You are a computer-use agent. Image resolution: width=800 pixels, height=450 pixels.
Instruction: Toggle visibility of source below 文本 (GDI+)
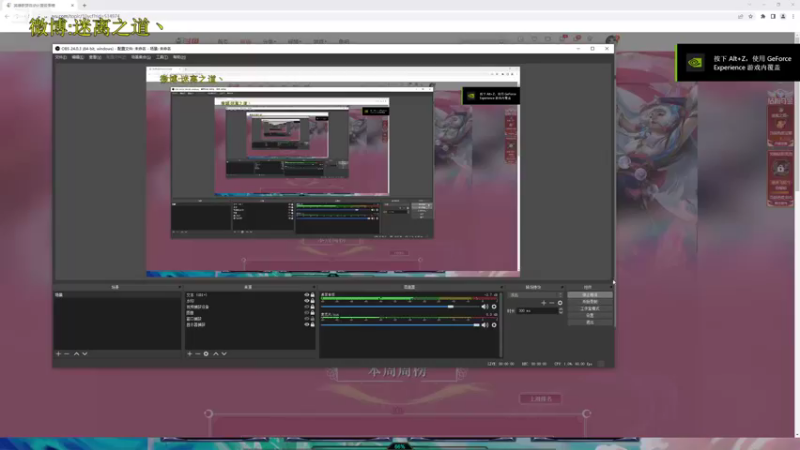[x=307, y=301]
